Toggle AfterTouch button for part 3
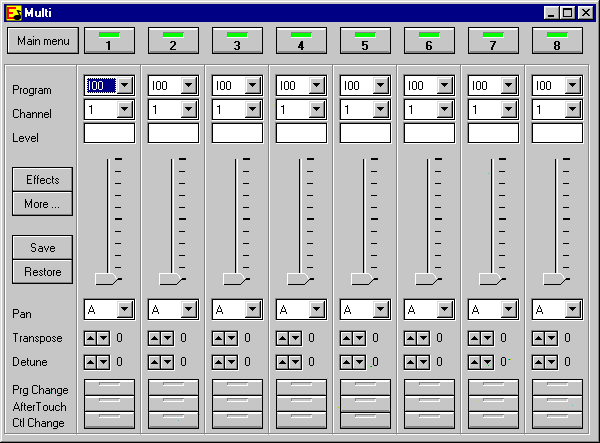600x443 pixels. [237, 403]
